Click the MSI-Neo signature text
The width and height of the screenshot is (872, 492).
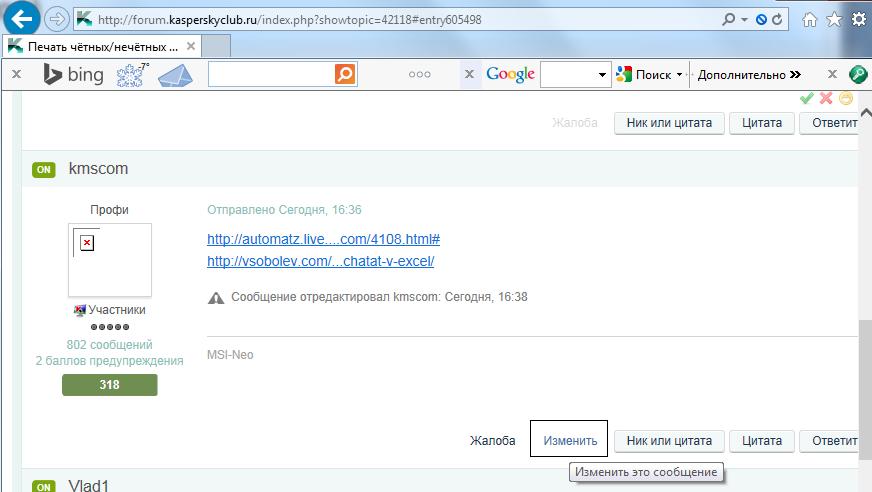coord(230,355)
